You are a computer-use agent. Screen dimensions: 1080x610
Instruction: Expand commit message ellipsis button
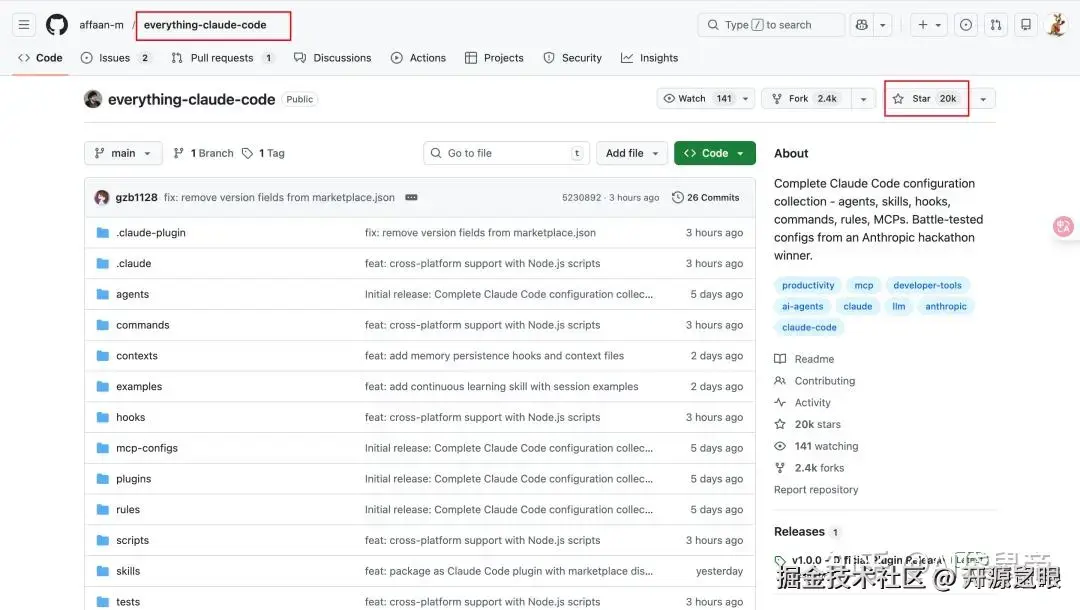point(411,198)
